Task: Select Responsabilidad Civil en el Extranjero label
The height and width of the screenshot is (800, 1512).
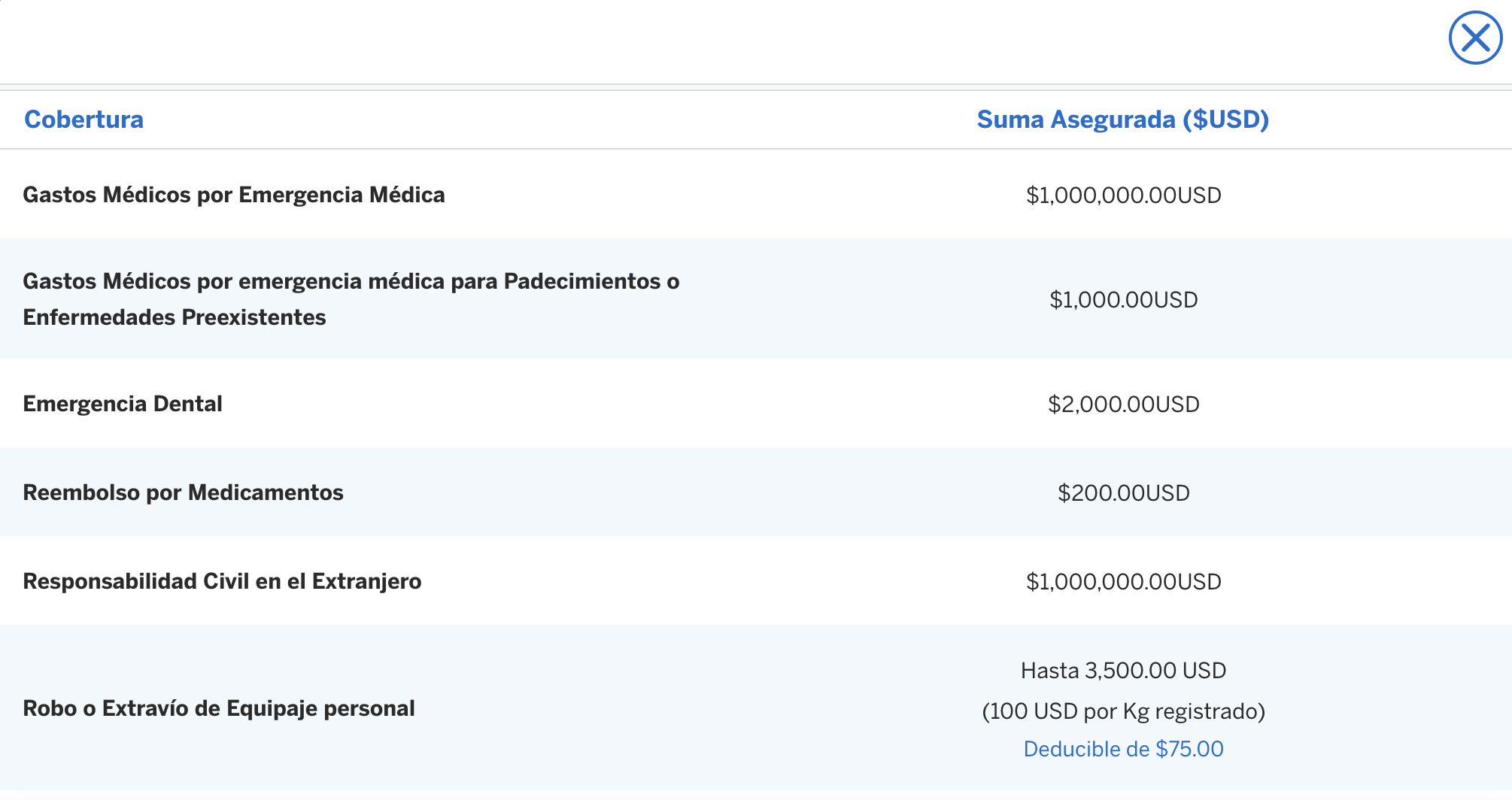Action: (x=222, y=581)
